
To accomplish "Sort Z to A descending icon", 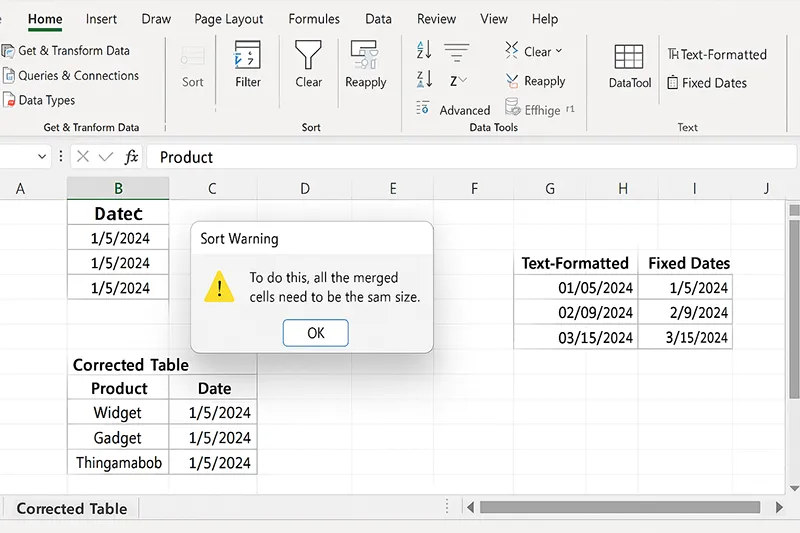I will click(424, 80).
